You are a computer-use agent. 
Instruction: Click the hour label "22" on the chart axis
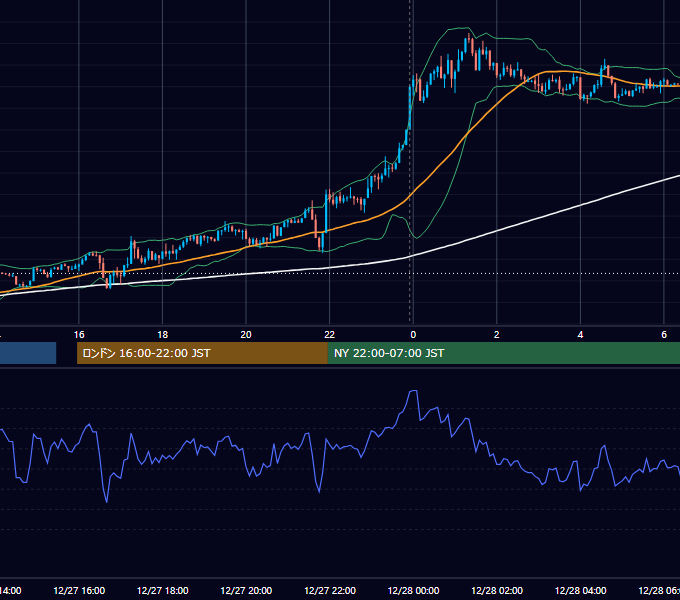tap(330, 335)
